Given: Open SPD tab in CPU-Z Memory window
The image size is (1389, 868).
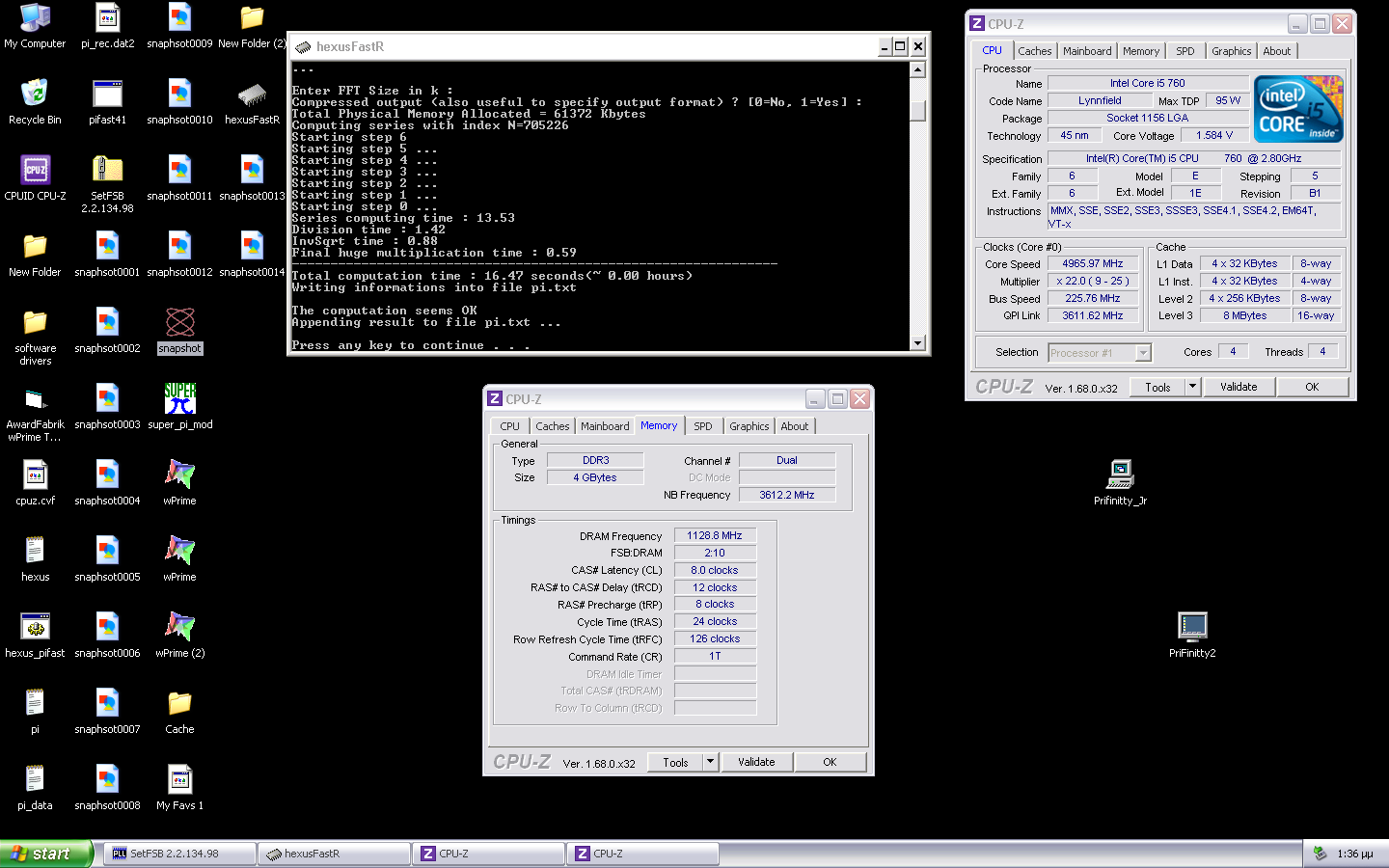Looking at the screenshot, I should (703, 426).
